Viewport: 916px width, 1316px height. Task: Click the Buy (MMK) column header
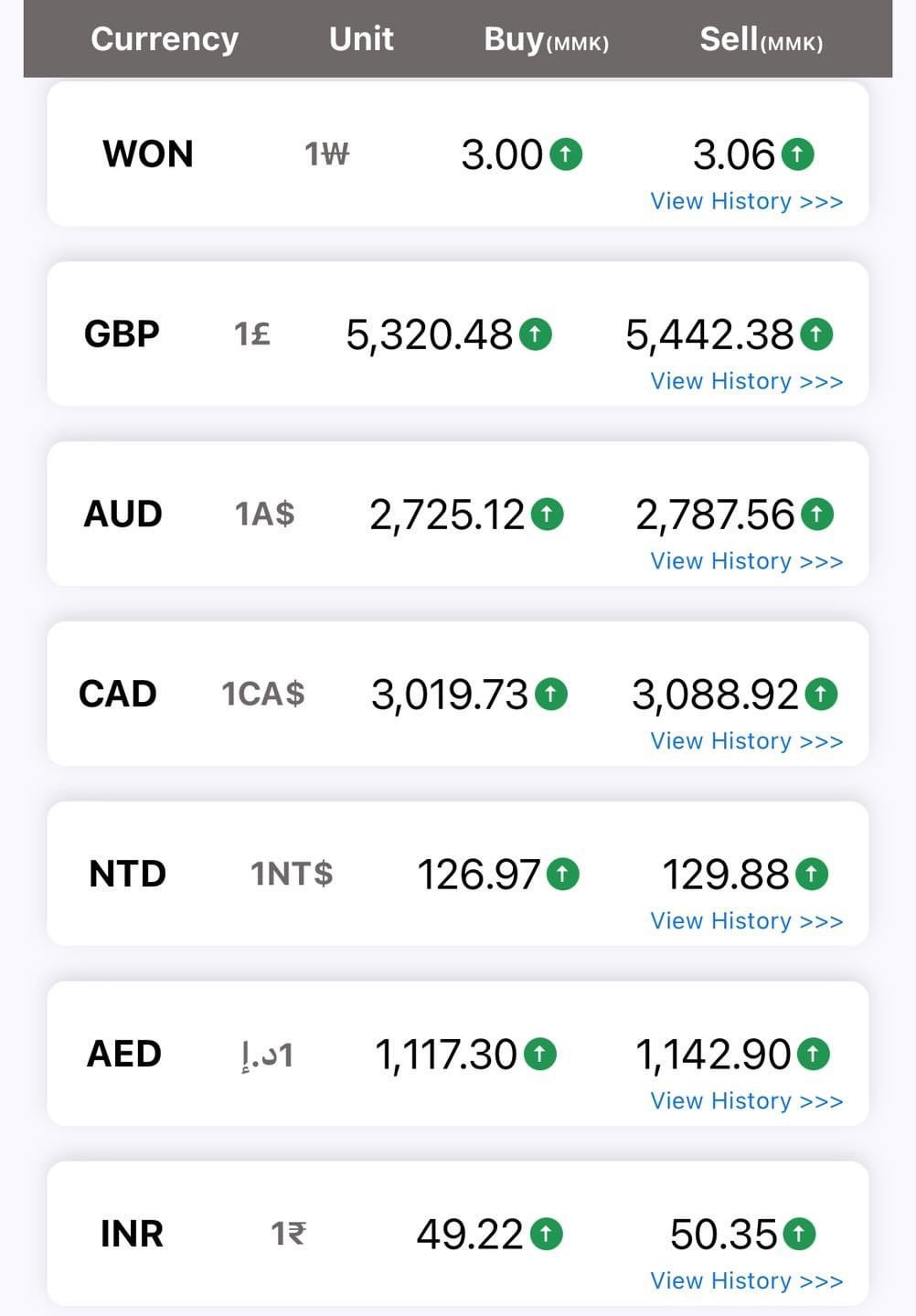(546, 39)
